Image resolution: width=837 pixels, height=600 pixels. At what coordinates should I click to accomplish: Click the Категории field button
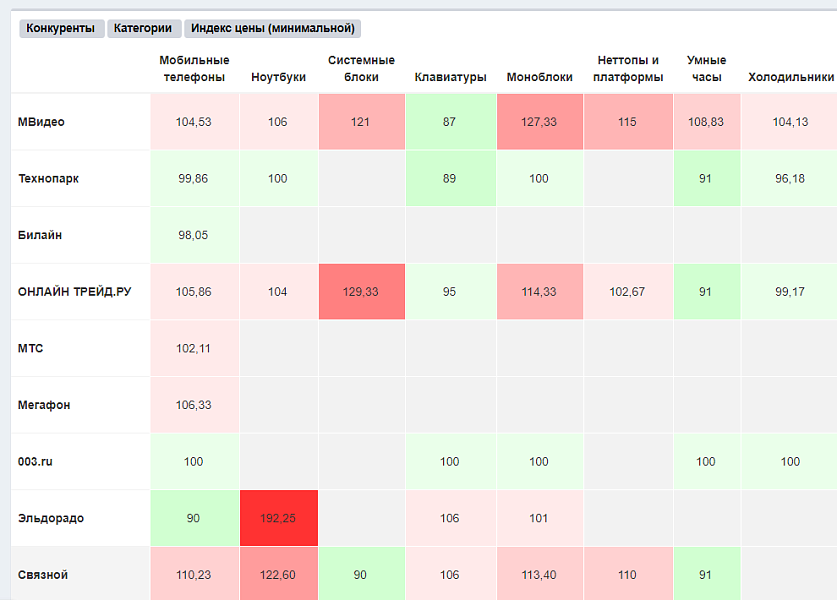143,29
